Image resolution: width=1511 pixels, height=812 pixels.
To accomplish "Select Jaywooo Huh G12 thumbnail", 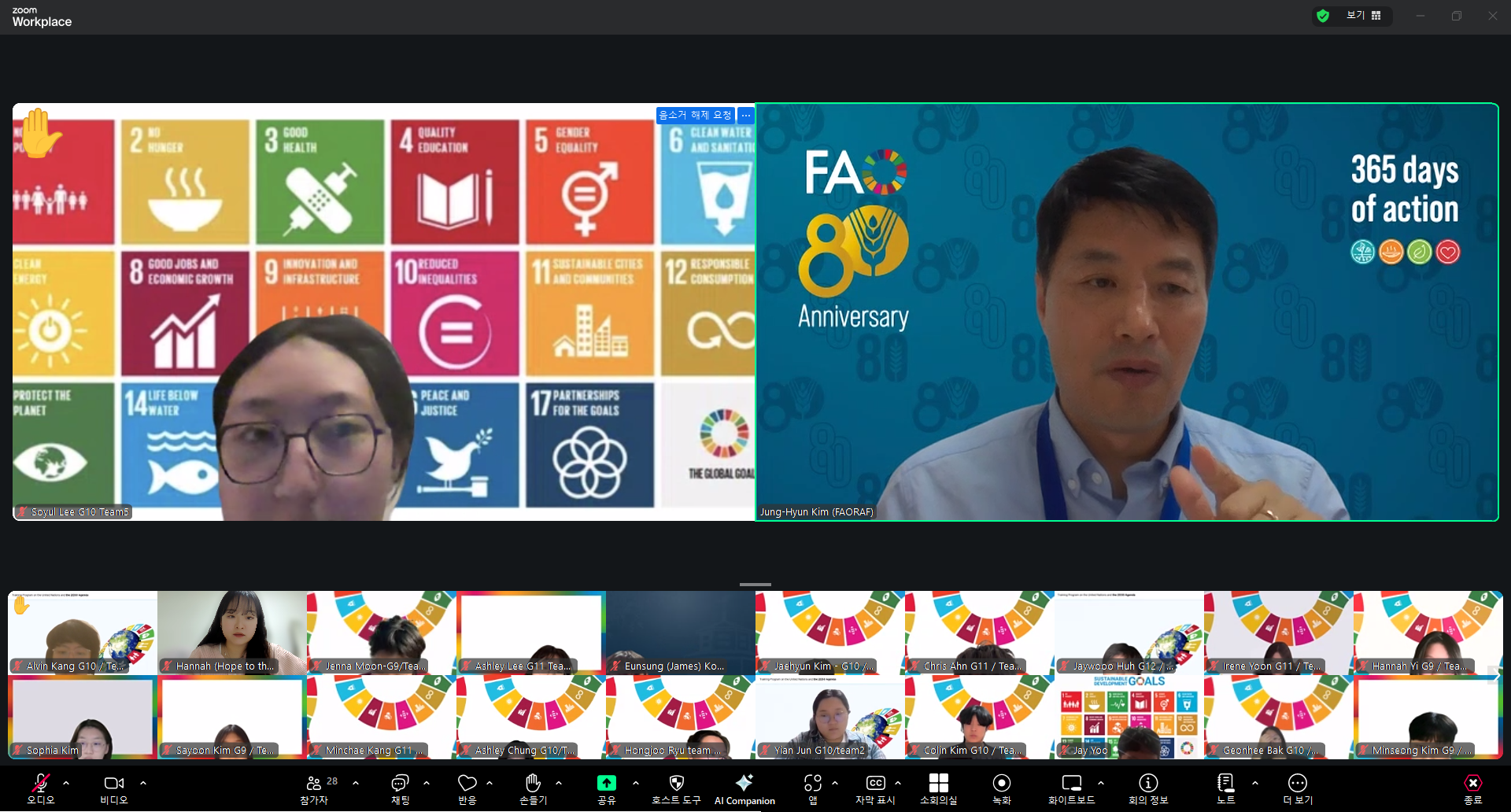I will click(x=1129, y=633).
